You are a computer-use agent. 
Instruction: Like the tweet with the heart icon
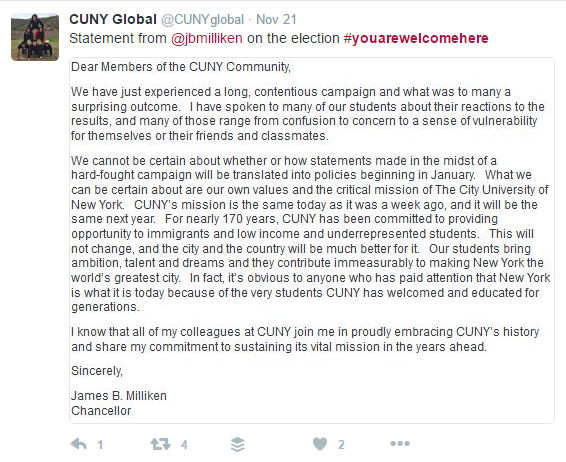point(320,444)
